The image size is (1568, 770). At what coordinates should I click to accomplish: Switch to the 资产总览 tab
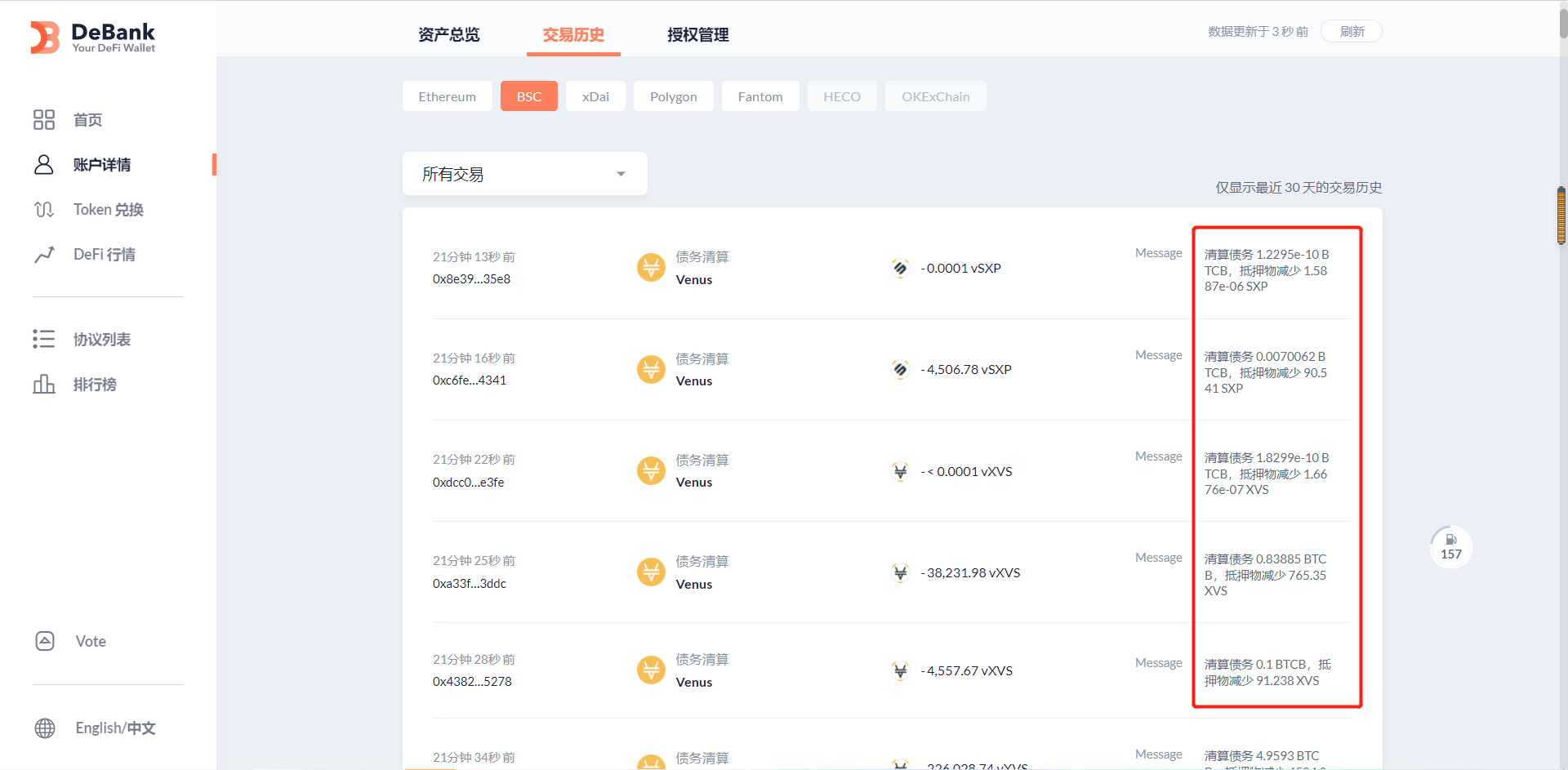point(448,35)
